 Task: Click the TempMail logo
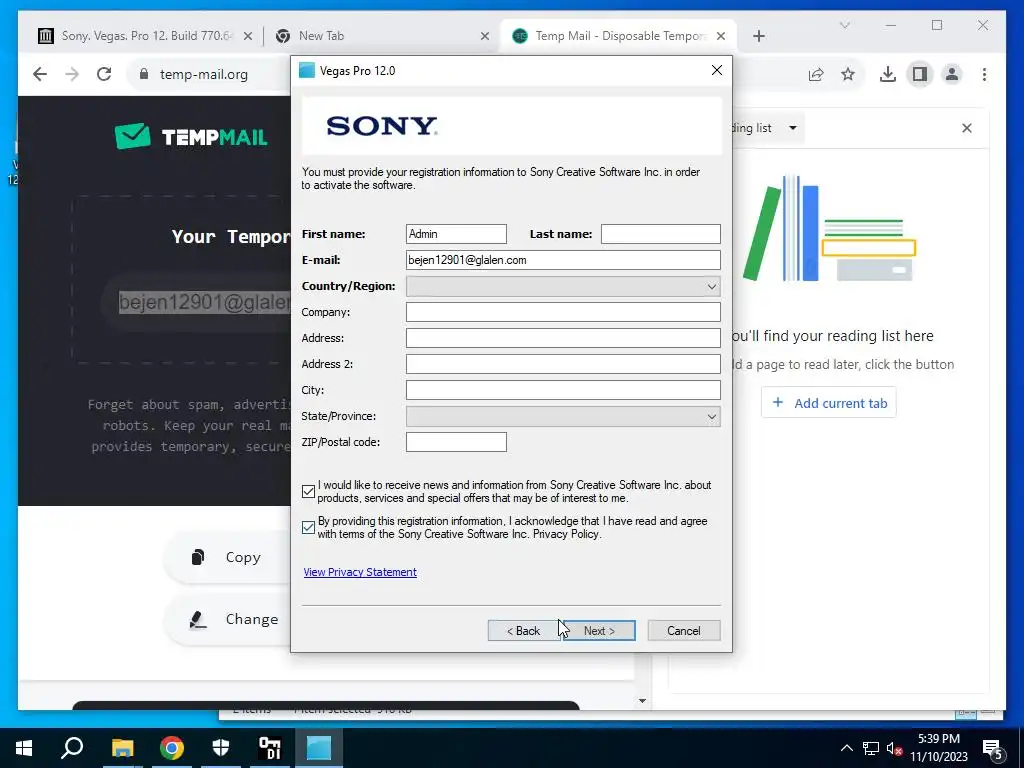click(x=191, y=136)
